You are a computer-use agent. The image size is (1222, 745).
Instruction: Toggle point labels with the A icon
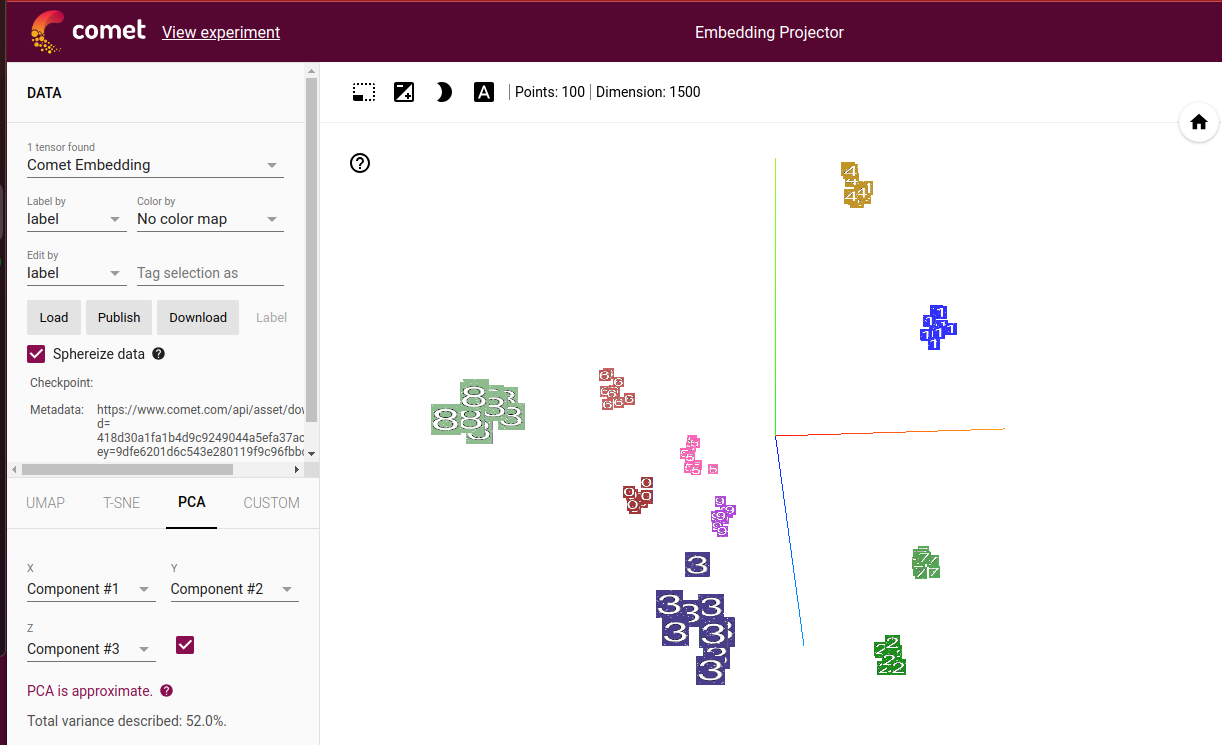pyautogui.click(x=483, y=91)
